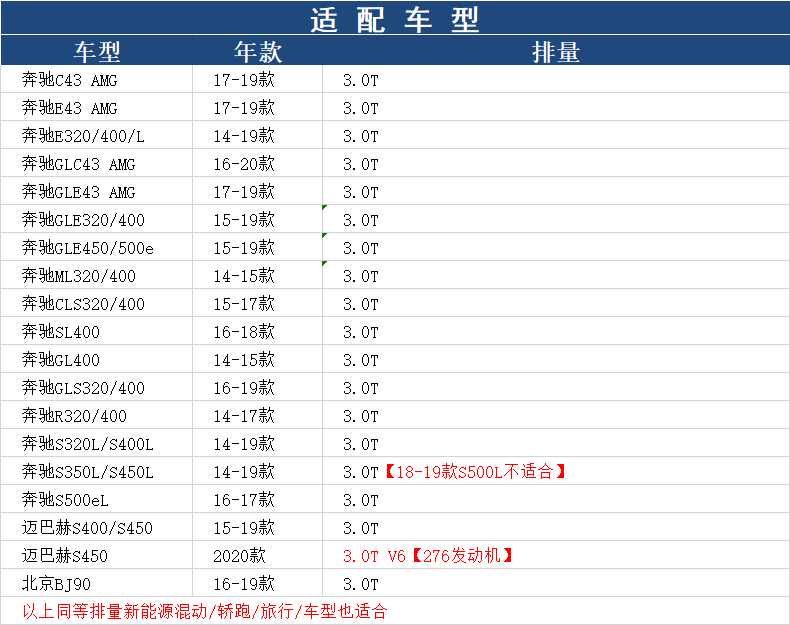Click 16-18款 in the SL400 row

[x=244, y=332]
